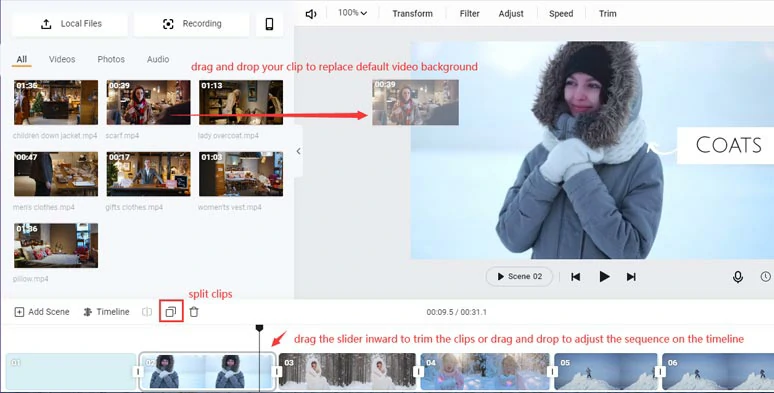Start a Recording from the media panel
This screenshot has width=774, height=393.
coord(192,24)
